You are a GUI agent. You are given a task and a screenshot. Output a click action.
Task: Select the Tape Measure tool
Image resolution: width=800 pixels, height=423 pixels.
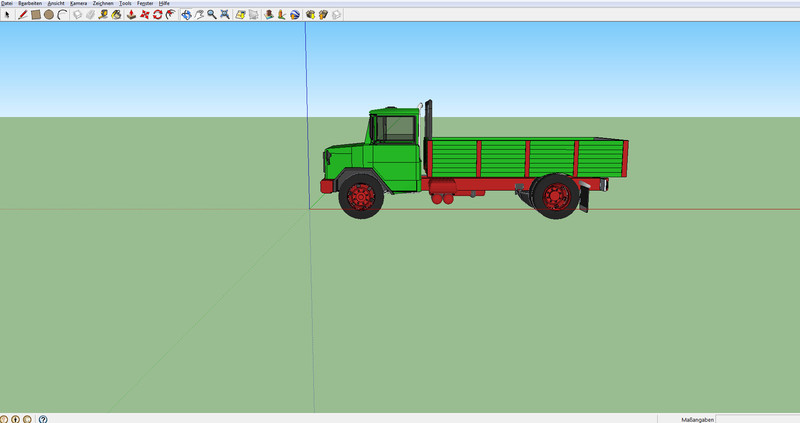coord(103,15)
